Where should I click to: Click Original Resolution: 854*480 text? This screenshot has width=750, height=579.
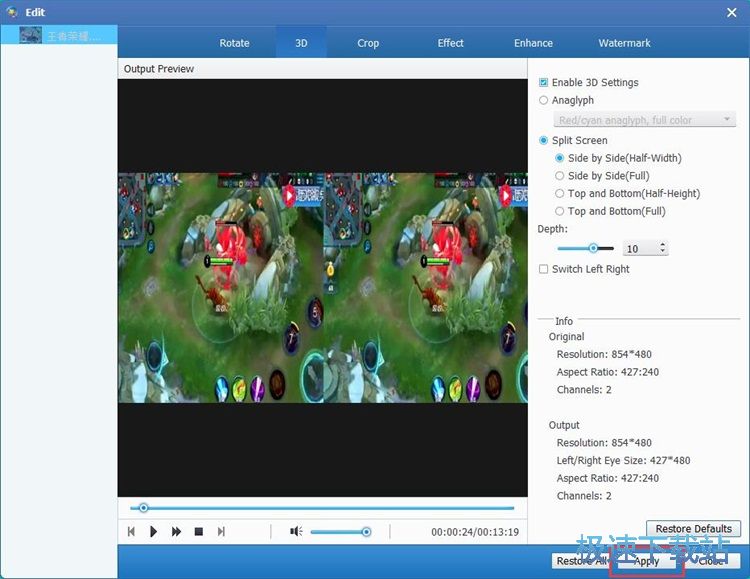(x=604, y=354)
